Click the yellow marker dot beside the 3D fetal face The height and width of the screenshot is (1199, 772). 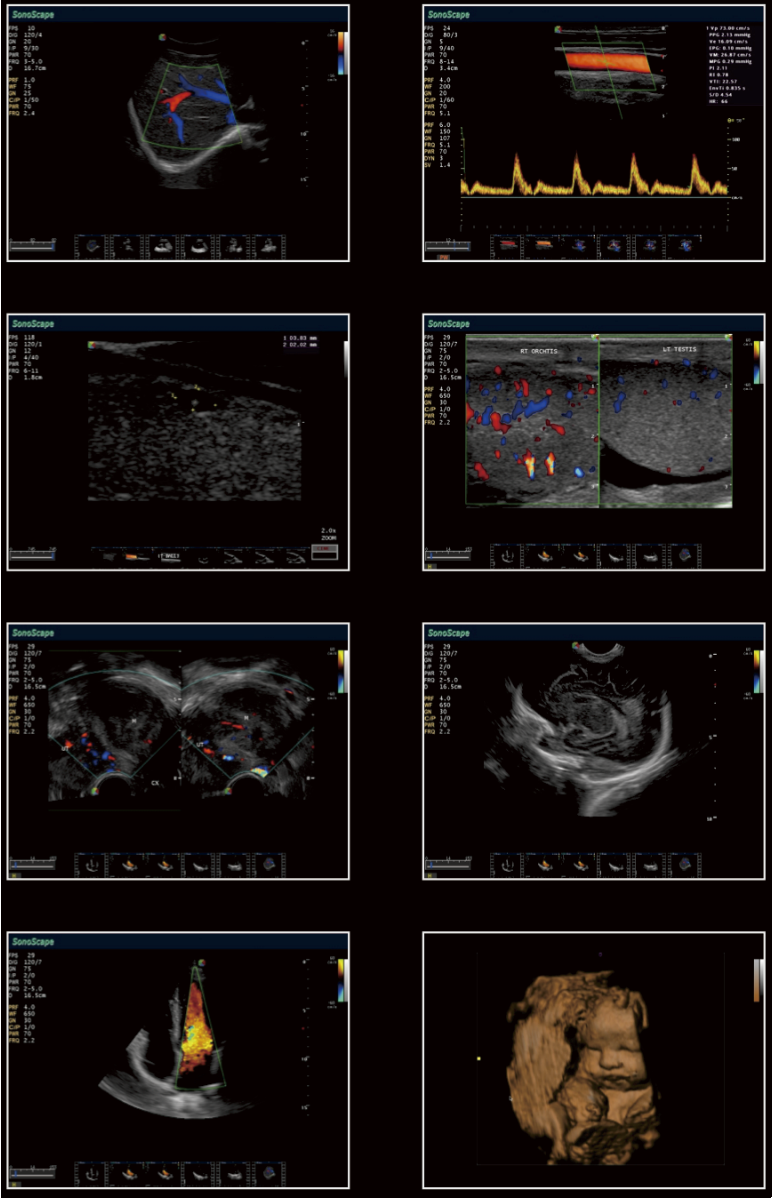point(480,1056)
